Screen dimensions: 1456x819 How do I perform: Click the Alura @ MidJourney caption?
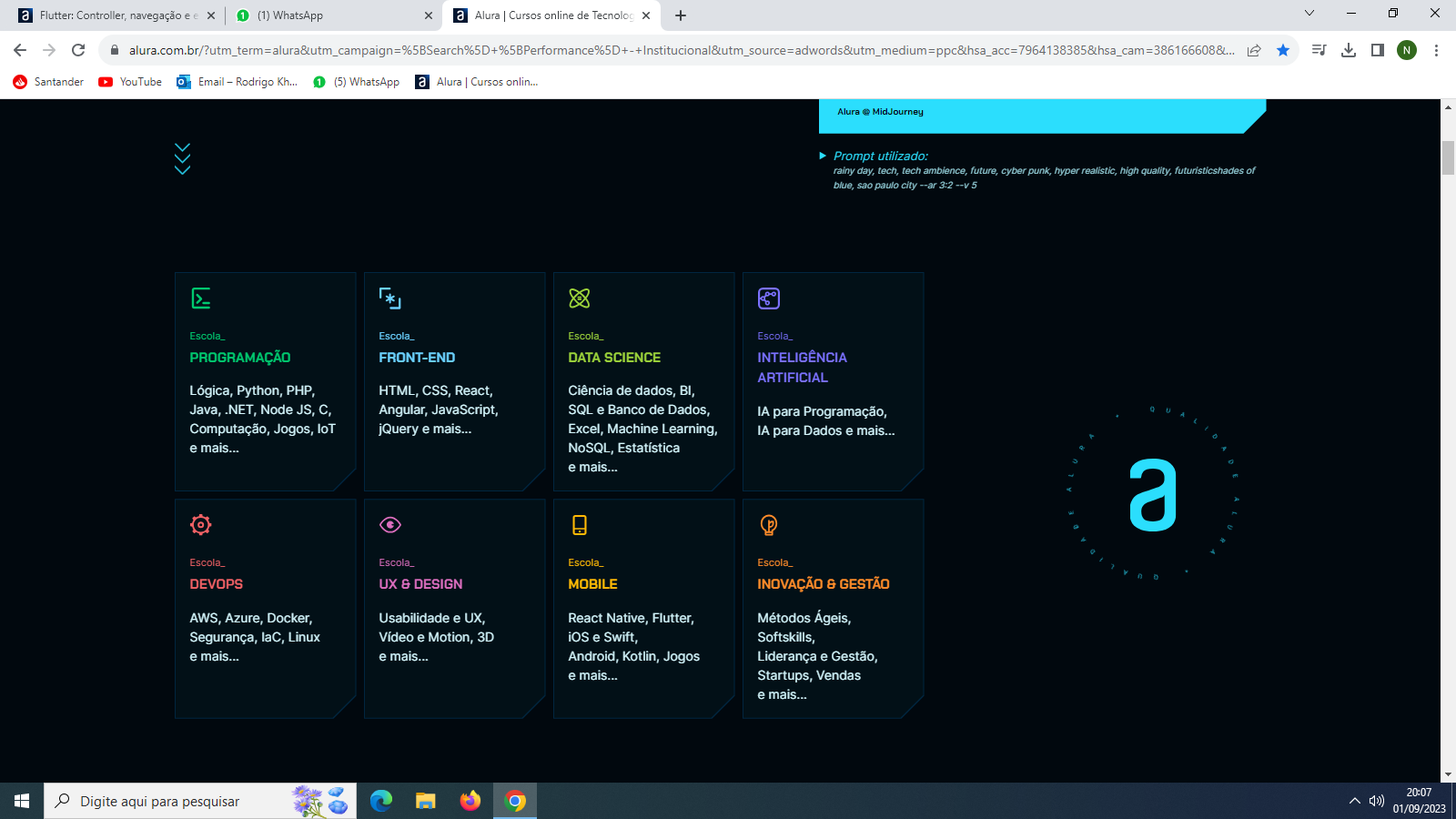[880, 112]
